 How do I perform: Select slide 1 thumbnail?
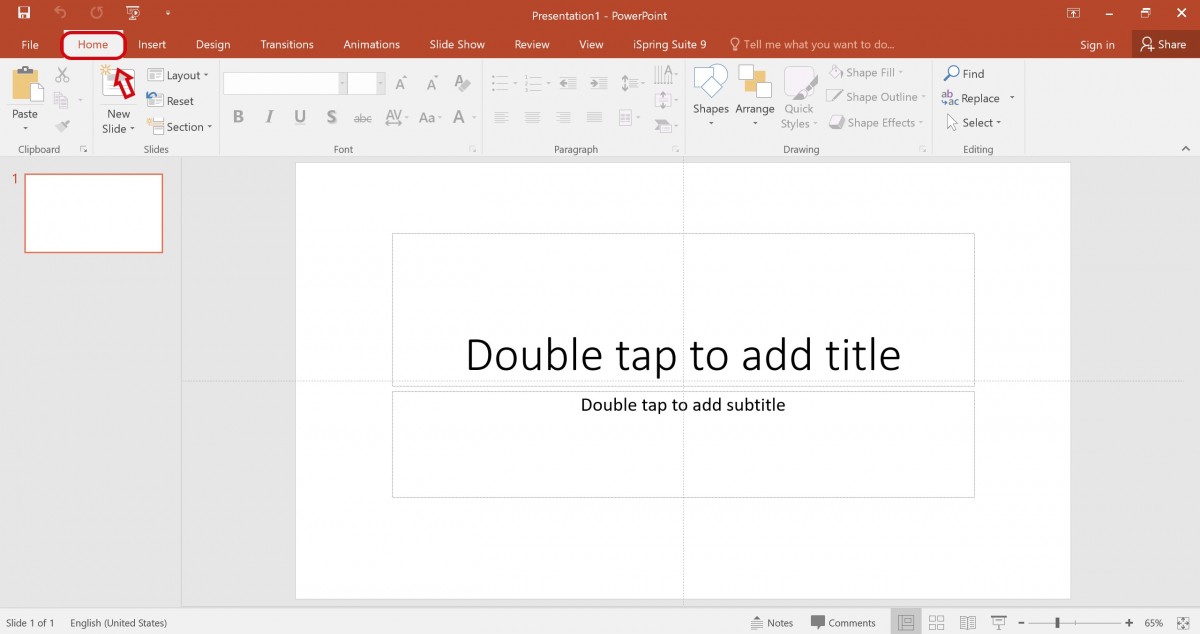93,213
